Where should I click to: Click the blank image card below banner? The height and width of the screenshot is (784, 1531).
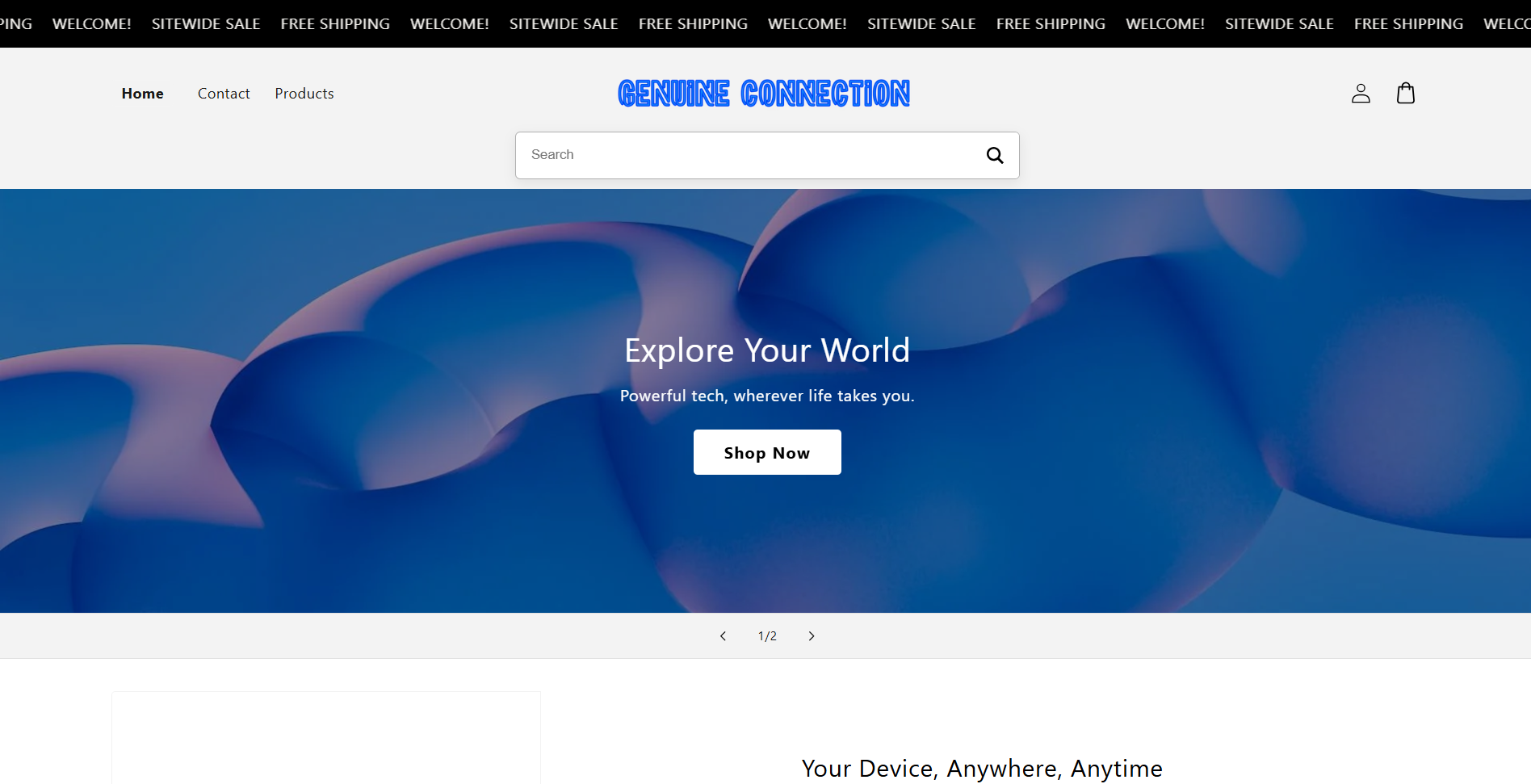click(325, 739)
